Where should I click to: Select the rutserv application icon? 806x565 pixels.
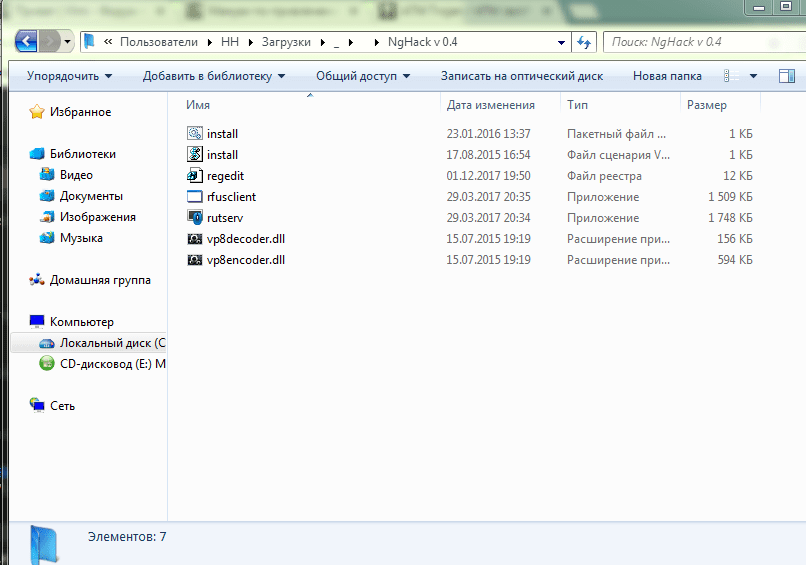[195, 218]
